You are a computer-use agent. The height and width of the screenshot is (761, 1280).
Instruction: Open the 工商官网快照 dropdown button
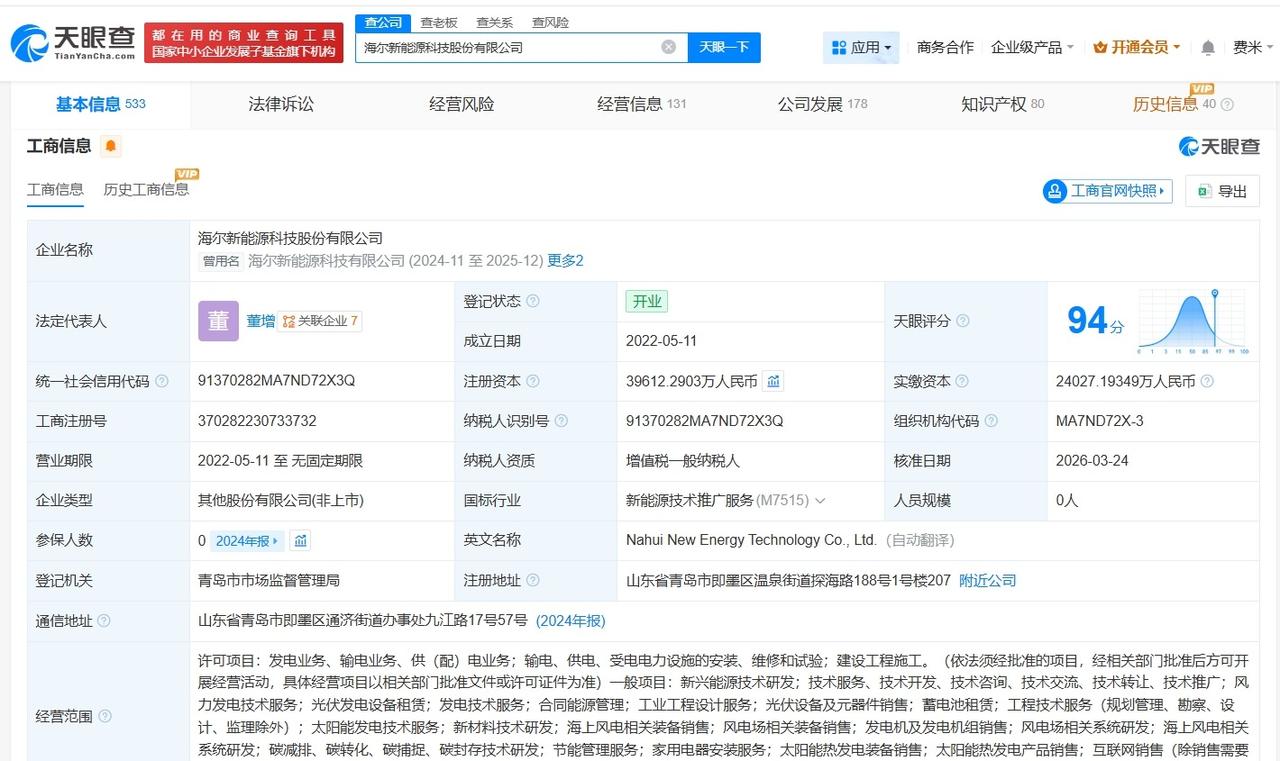tap(1108, 191)
